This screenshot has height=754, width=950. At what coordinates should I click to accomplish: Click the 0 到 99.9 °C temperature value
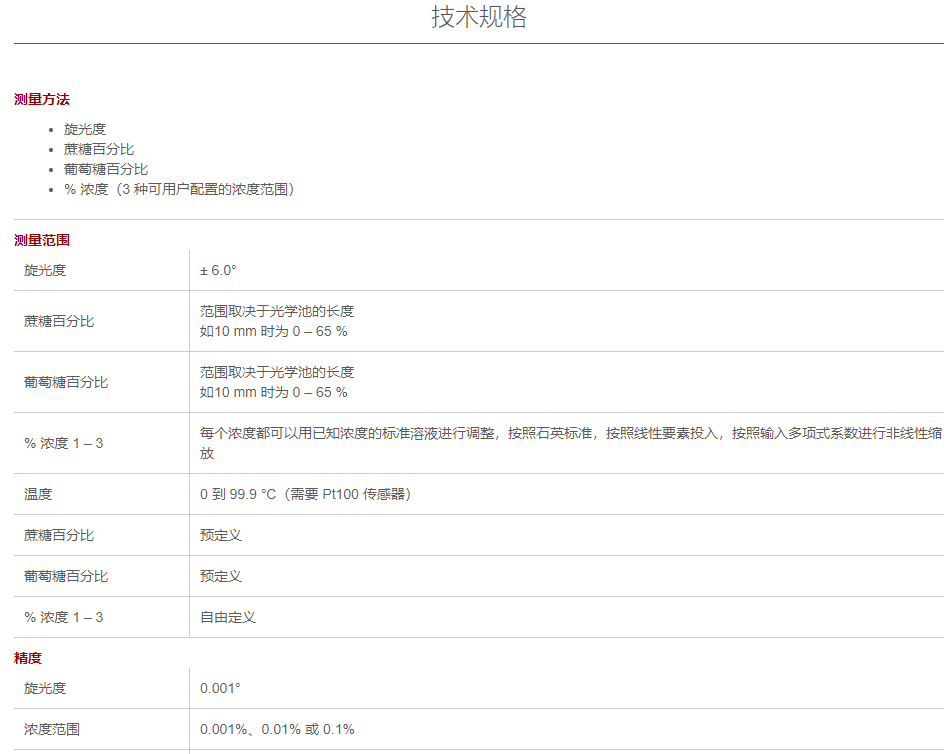coord(305,494)
